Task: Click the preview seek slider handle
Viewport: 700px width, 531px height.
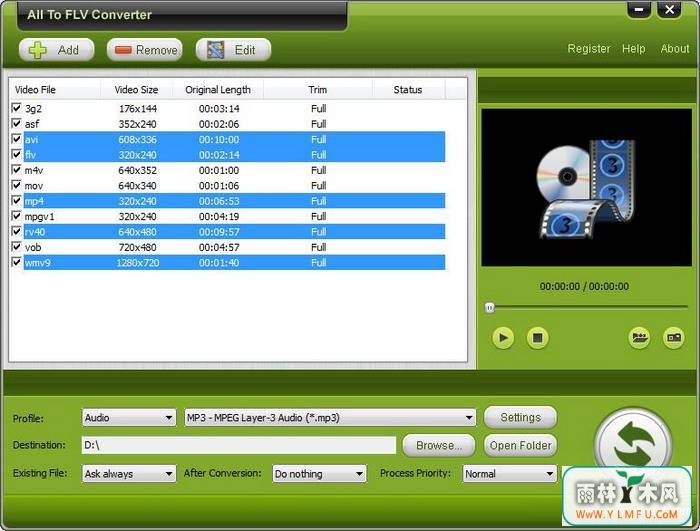Action: (x=490, y=307)
